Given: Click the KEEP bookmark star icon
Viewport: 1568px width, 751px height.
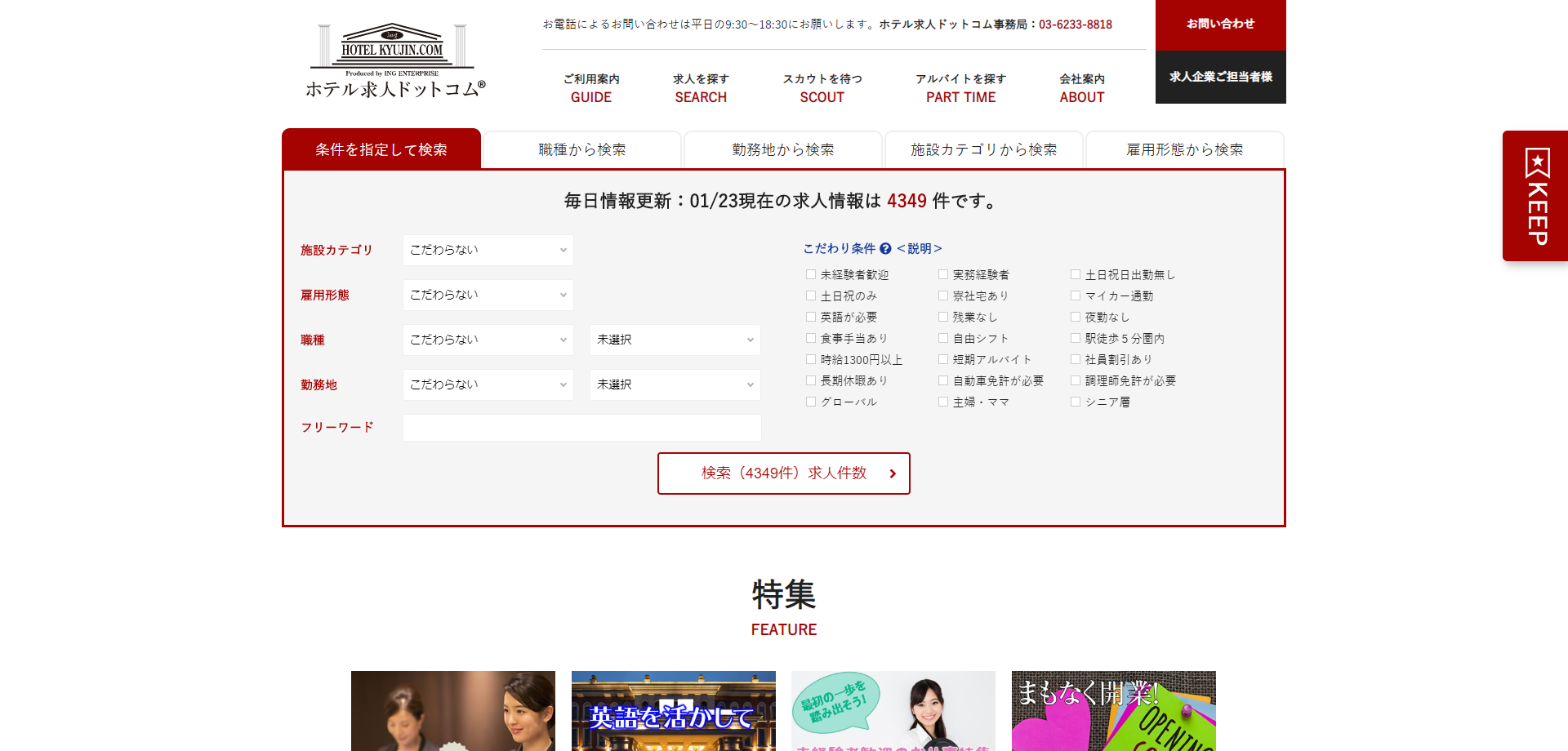Looking at the screenshot, I should (x=1537, y=163).
